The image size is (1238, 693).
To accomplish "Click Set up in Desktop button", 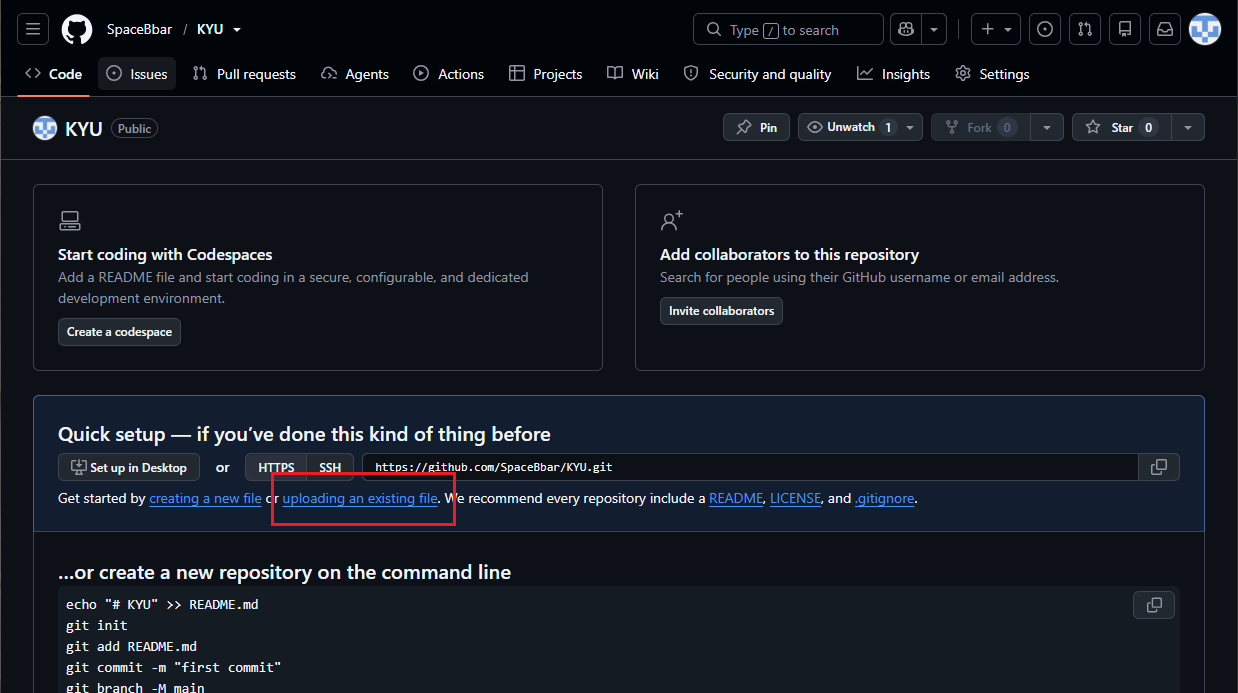I will pyautogui.click(x=129, y=467).
